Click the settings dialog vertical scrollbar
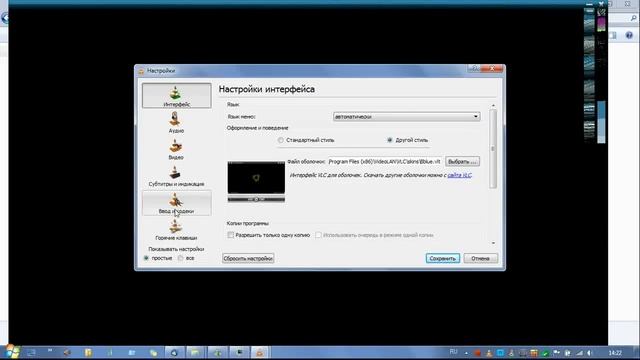This screenshot has width=640, height=360. pos(493,149)
